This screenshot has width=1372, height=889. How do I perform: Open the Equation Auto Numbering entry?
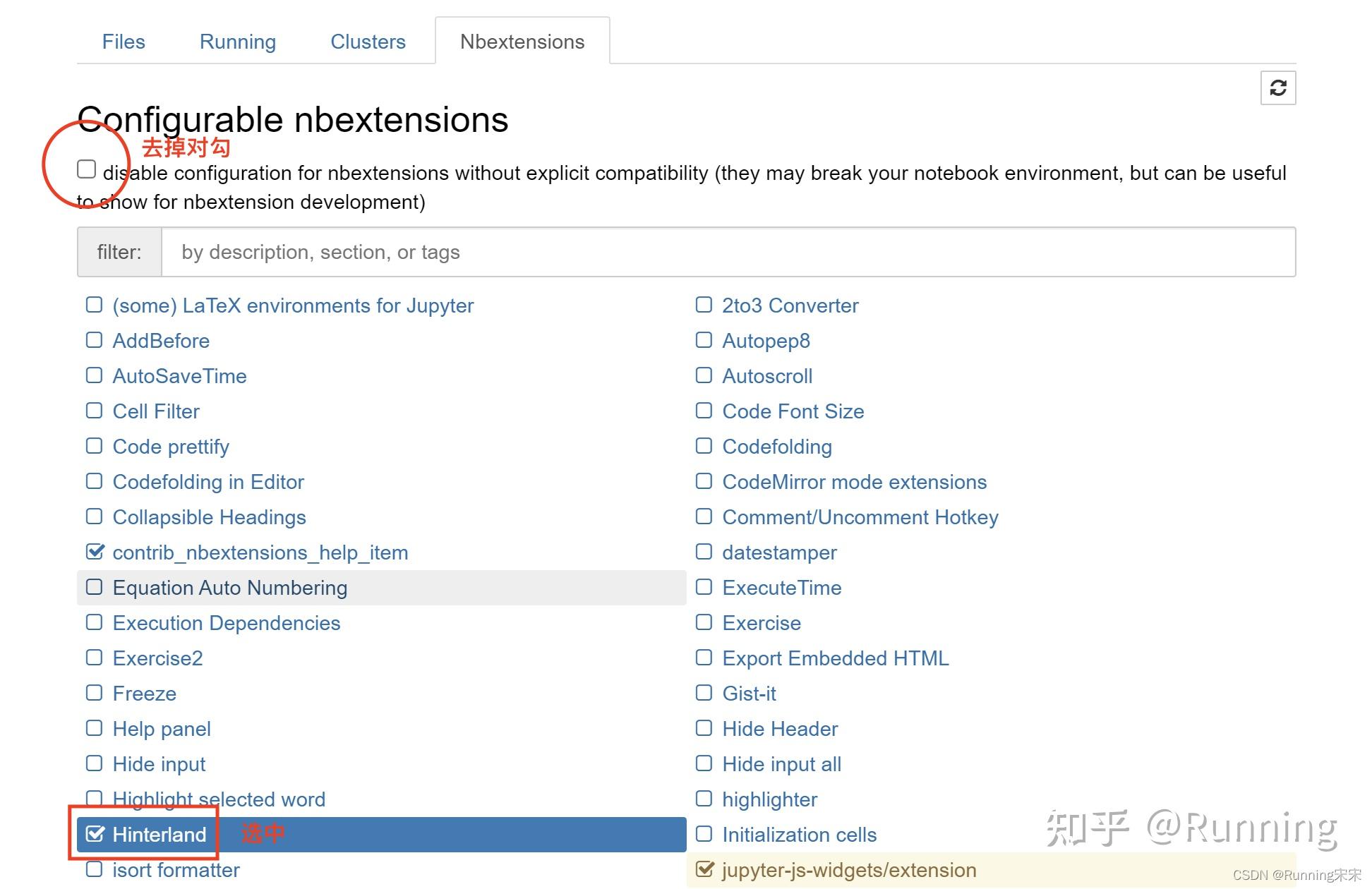229,588
